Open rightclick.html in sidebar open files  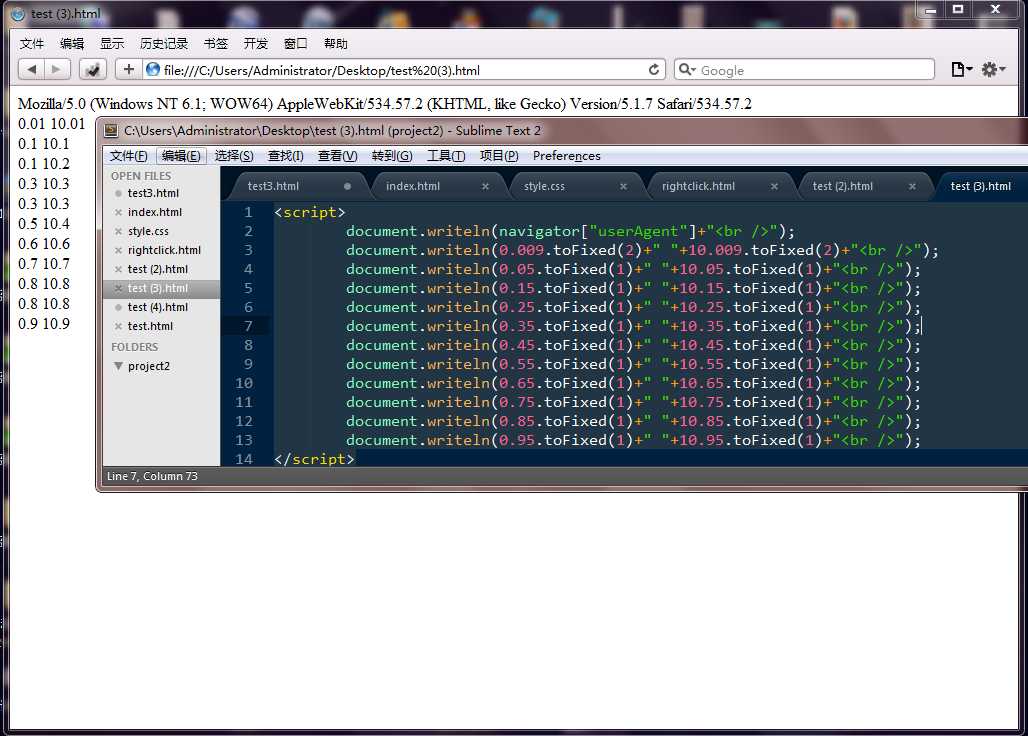click(x=165, y=250)
